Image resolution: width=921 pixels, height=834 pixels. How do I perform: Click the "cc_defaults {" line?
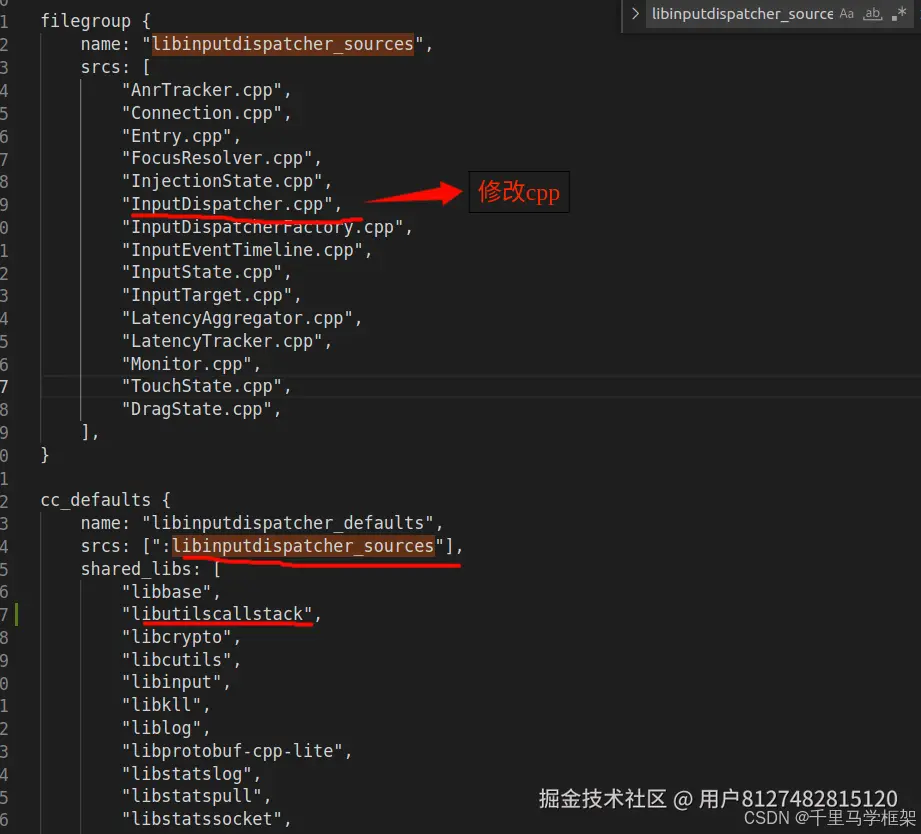click(106, 500)
